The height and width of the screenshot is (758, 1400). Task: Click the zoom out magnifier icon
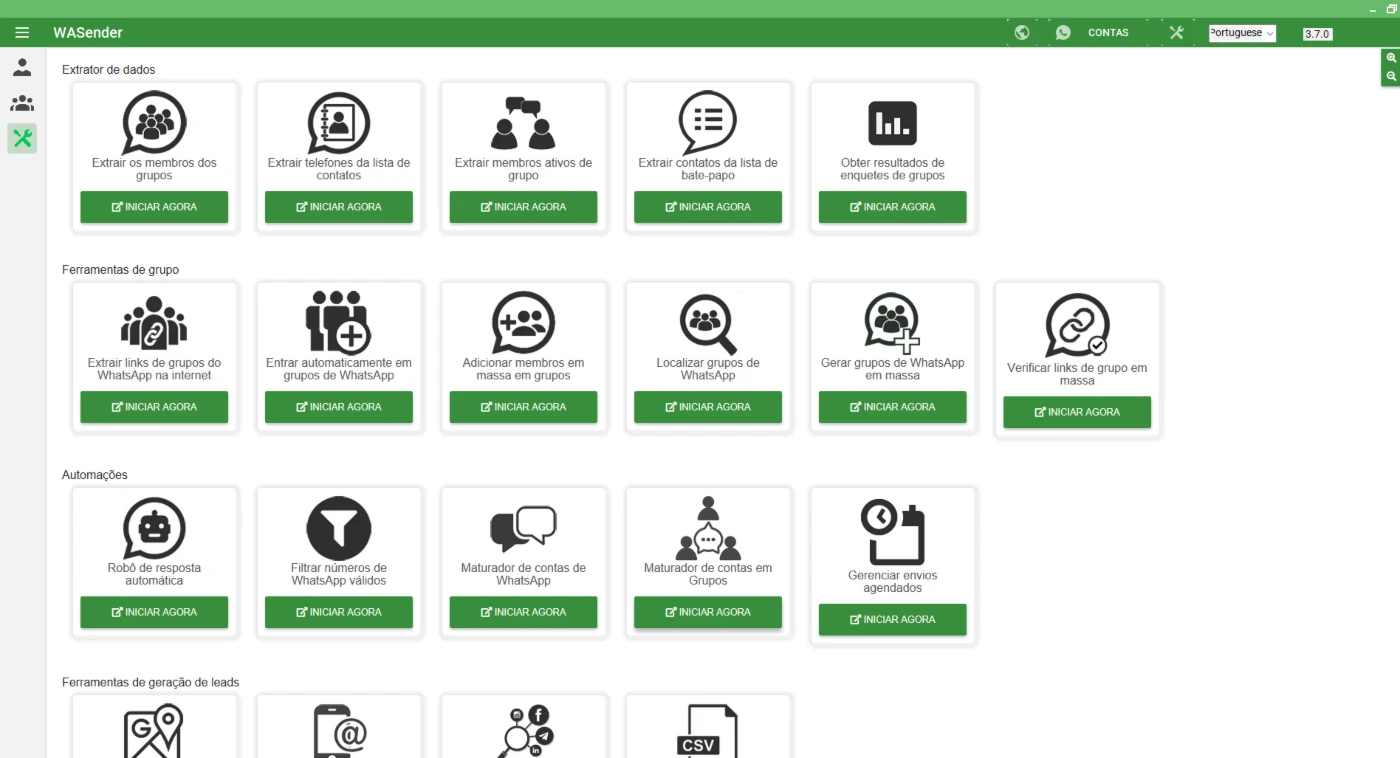(1391, 76)
